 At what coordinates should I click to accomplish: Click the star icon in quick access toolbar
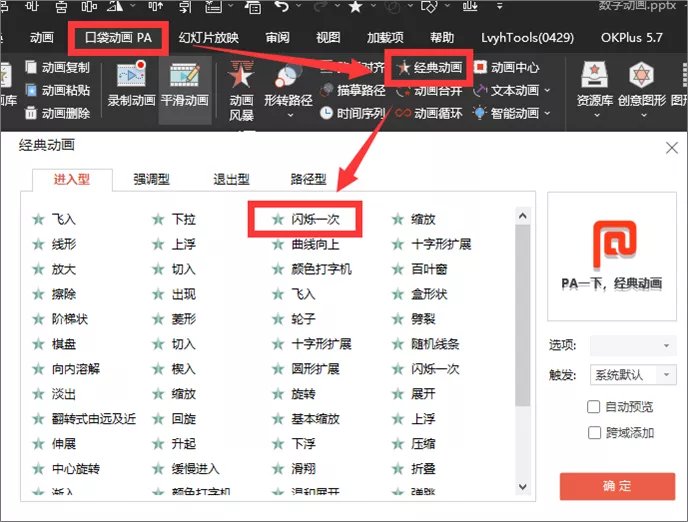click(355, 6)
